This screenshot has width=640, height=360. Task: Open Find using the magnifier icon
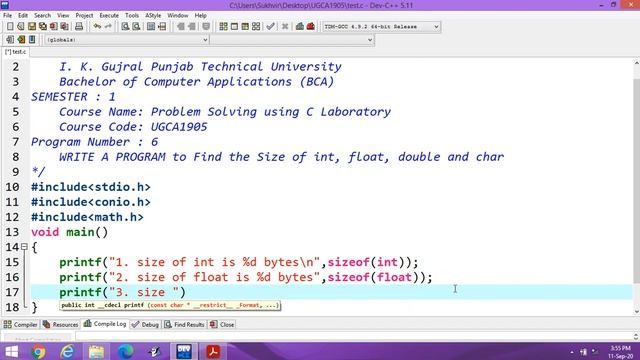pos(125,27)
